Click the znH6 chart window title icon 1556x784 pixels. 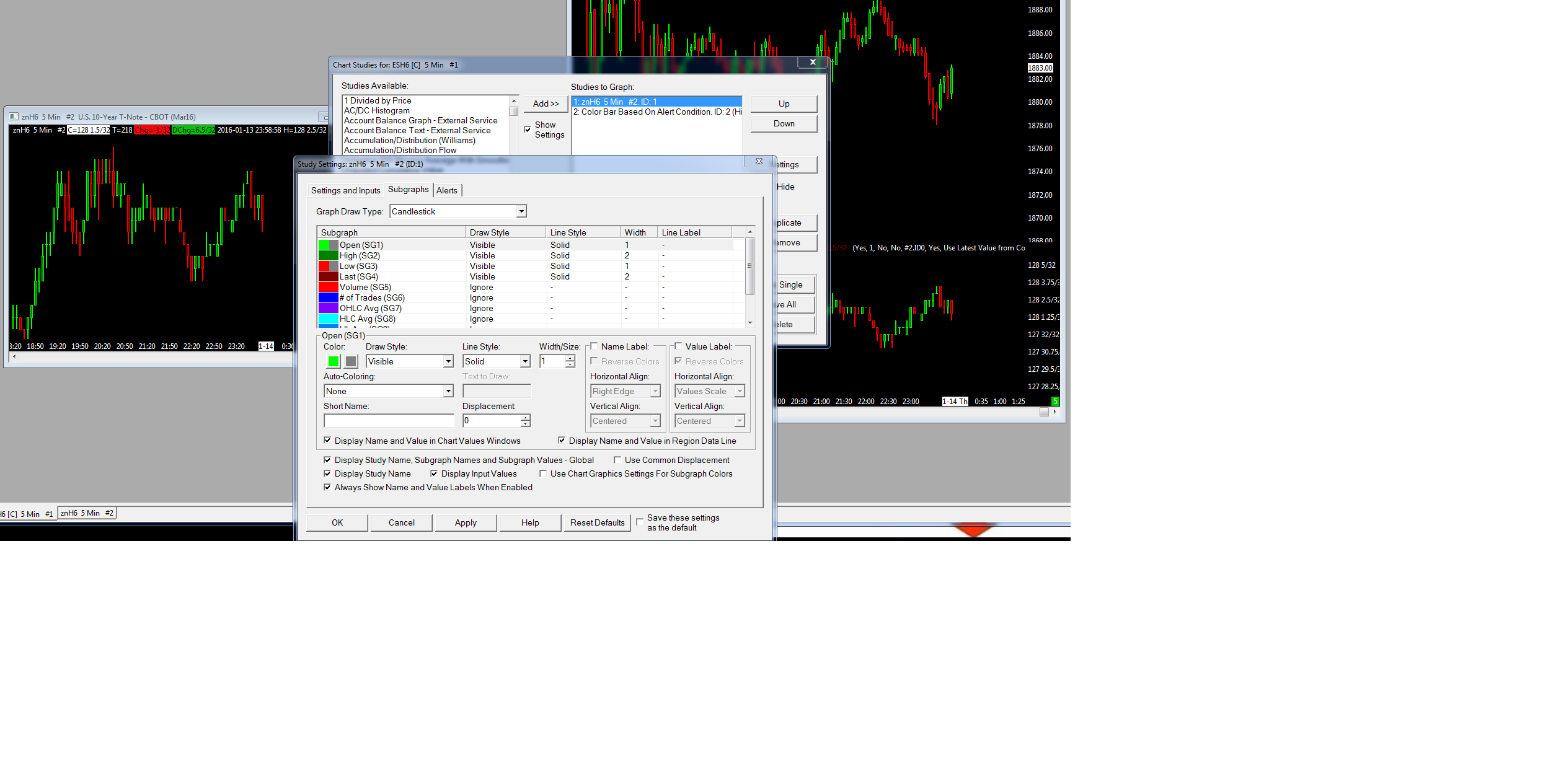point(14,117)
